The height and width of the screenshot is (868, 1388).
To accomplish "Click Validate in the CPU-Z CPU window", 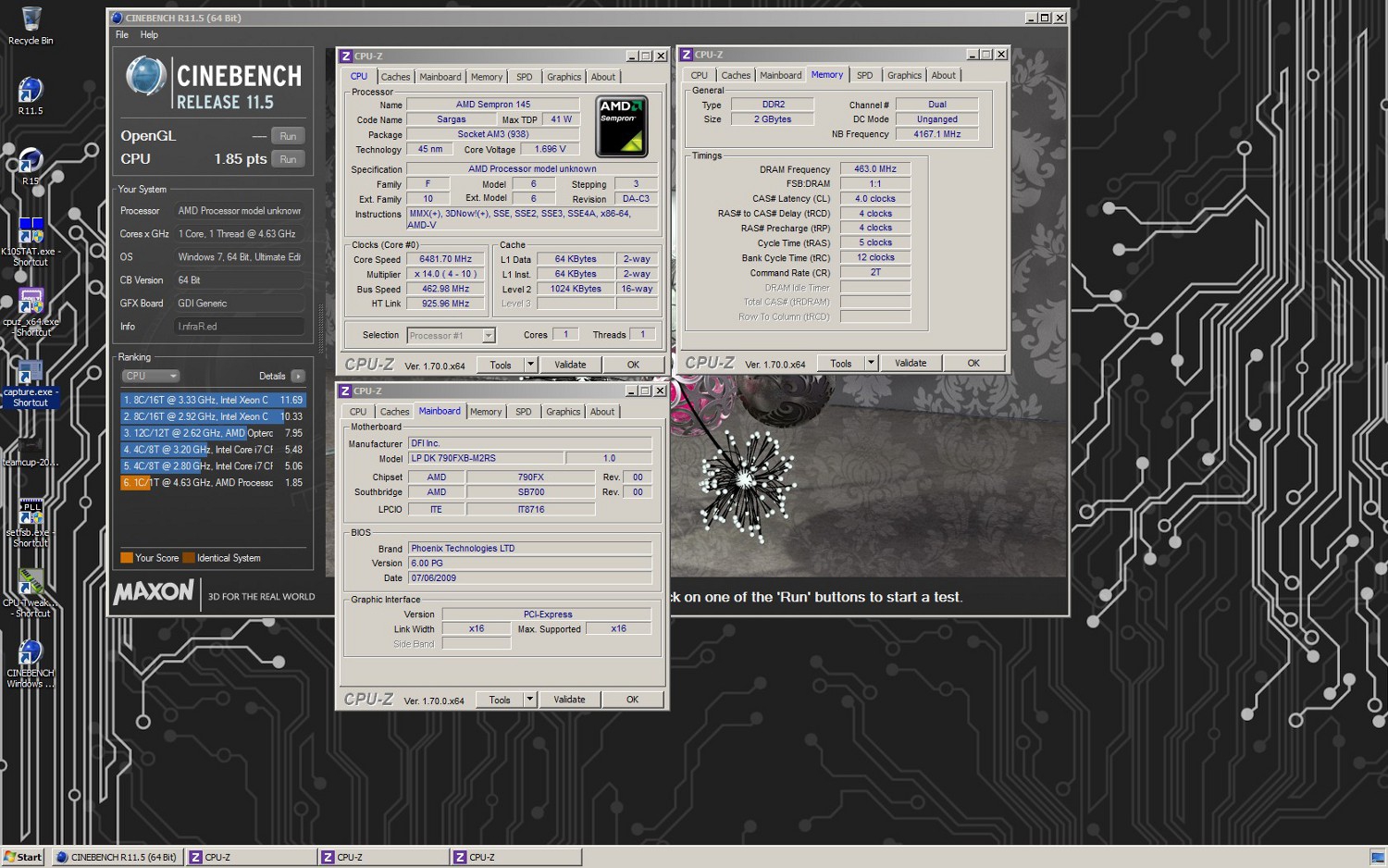I will (570, 365).
